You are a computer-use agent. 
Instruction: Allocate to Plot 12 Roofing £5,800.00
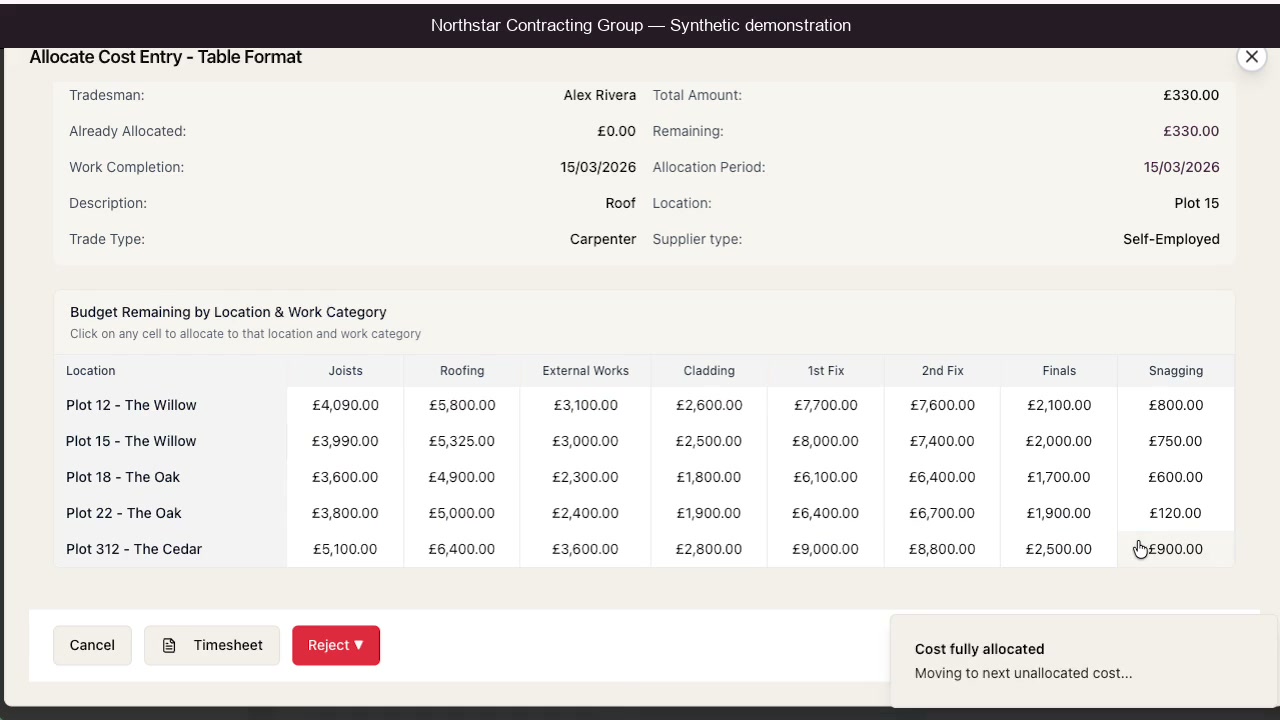462,405
